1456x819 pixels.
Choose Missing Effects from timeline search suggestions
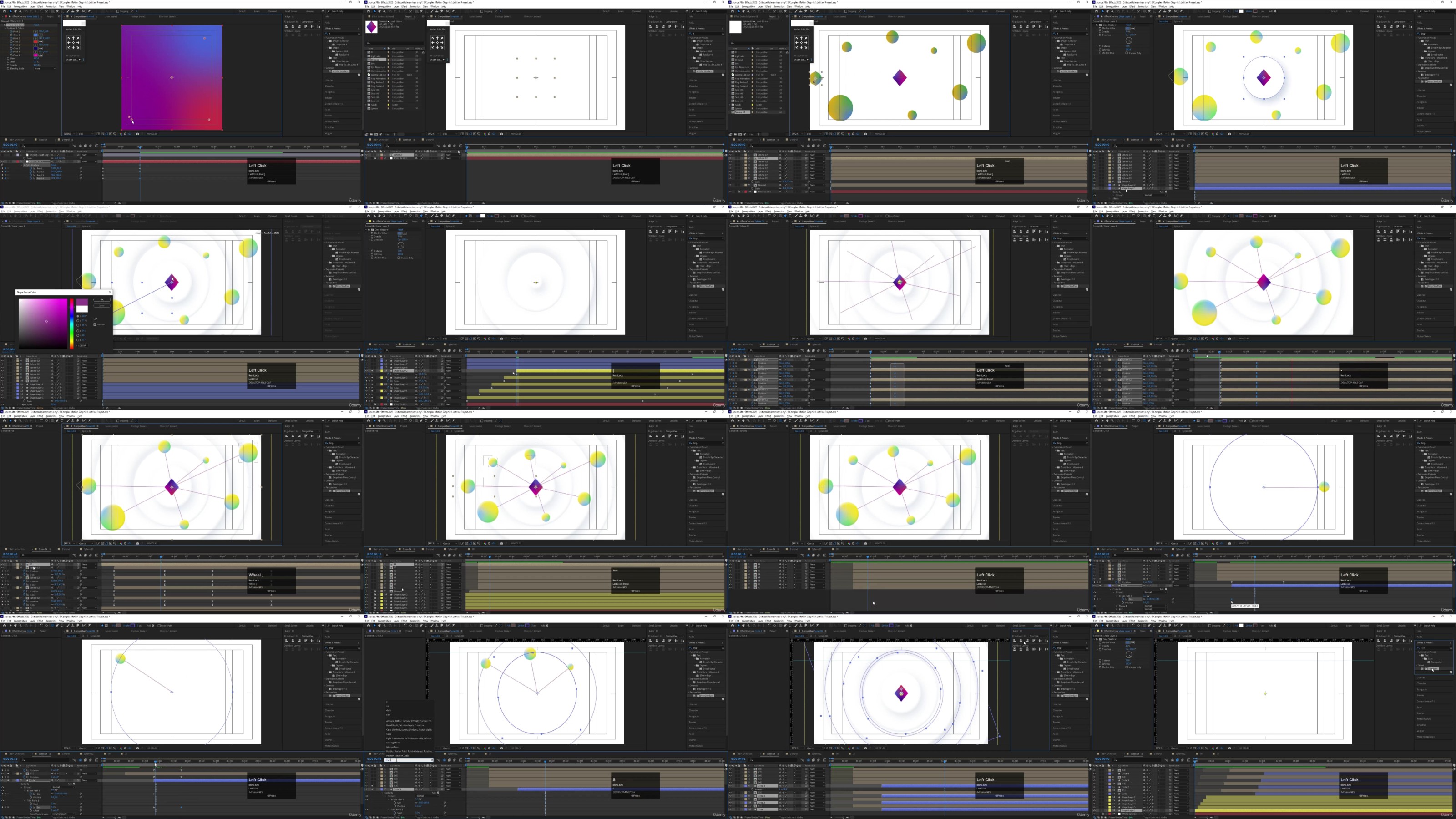click(x=394, y=743)
